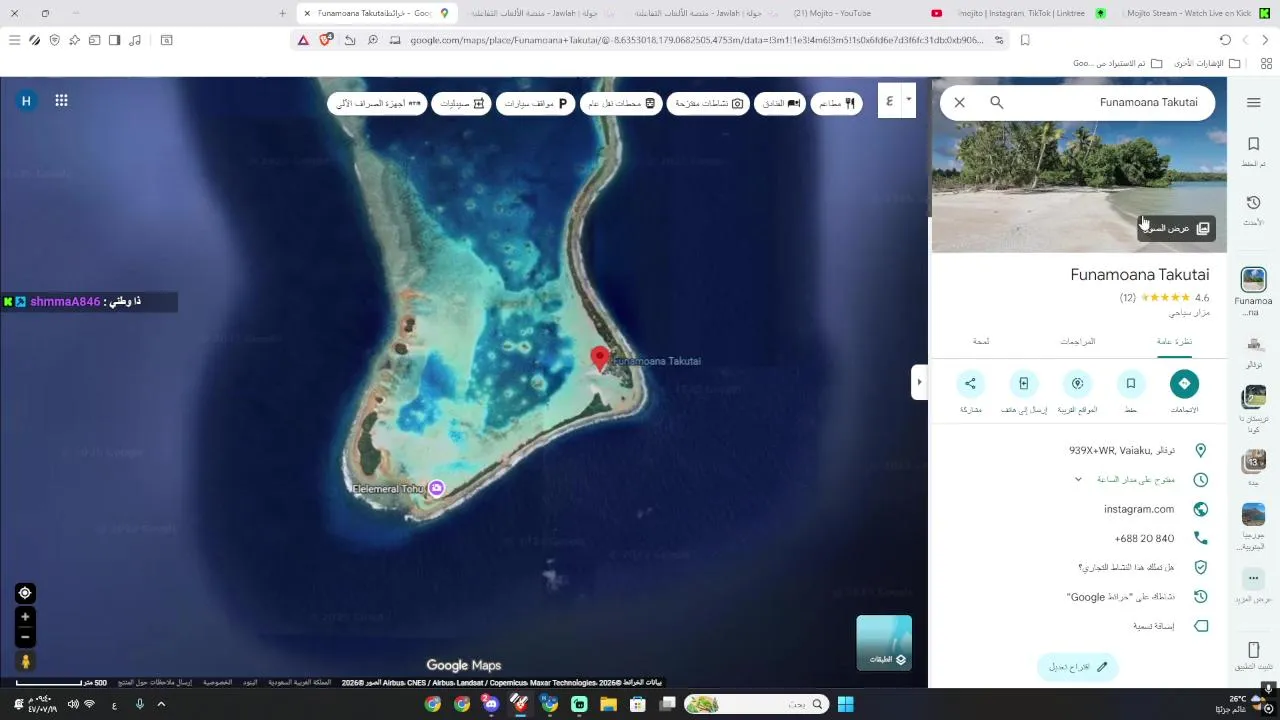Open the Georgia recent place thumbnail
The image size is (1280, 720).
[1253, 514]
